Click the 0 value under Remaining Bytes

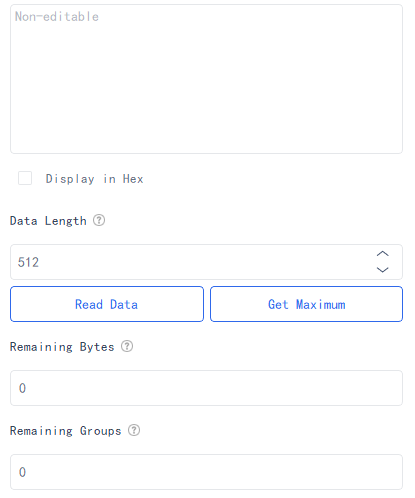(22, 388)
